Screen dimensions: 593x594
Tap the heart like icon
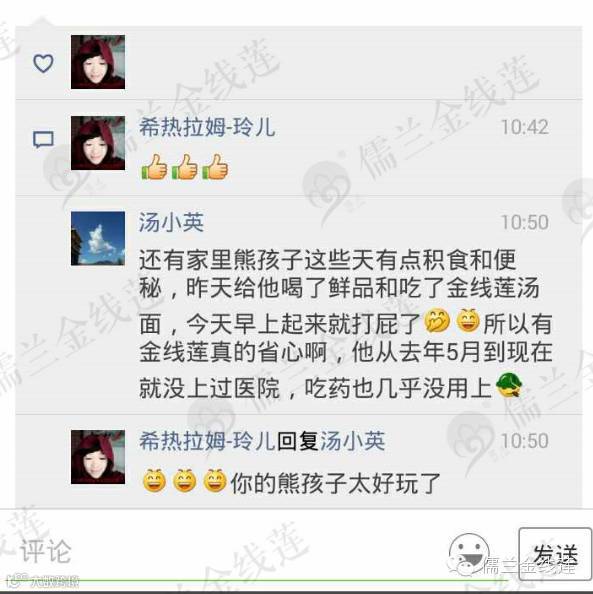click(x=43, y=63)
